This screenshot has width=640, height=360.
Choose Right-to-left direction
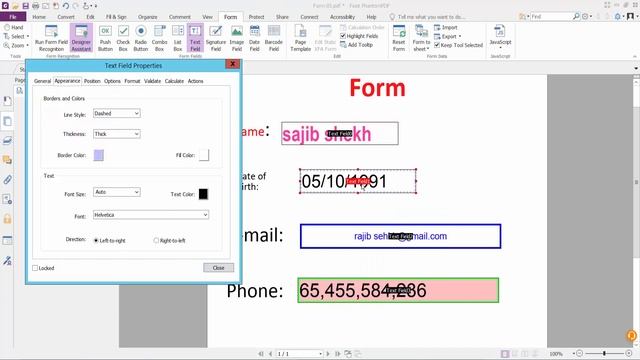156,241
